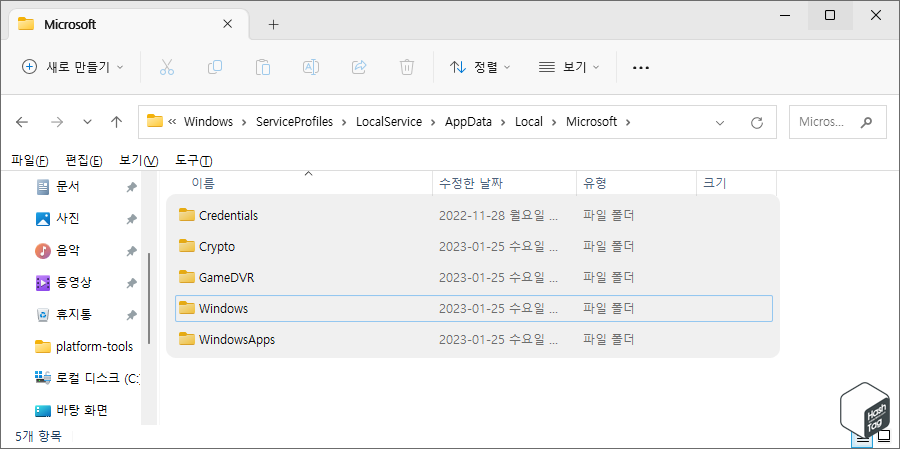This screenshot has width=900, height=449.
Task: Navigate to Local in address bar
Action: [529, 122]
